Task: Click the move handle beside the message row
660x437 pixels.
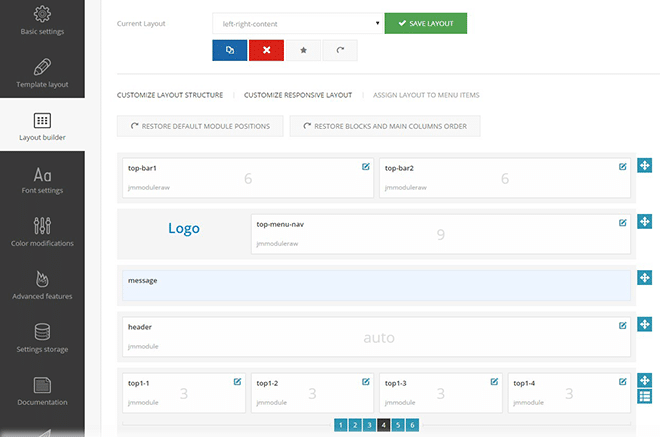Action: coord(645,276)
